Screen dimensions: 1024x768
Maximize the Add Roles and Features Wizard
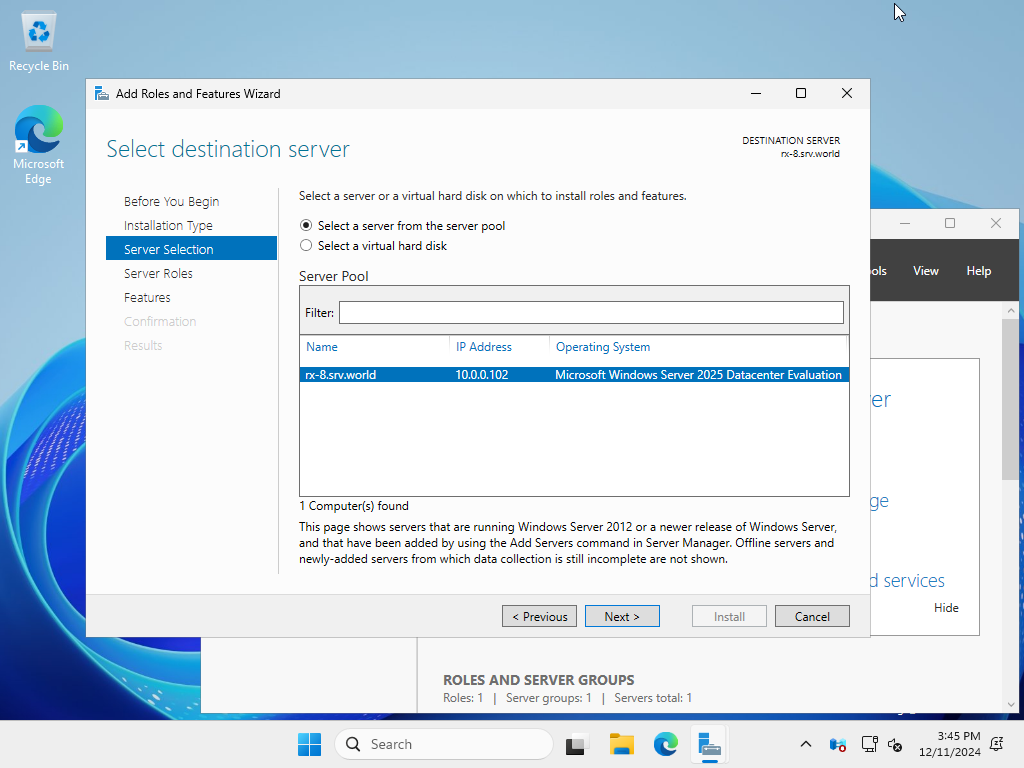click(x=801, y=93)
